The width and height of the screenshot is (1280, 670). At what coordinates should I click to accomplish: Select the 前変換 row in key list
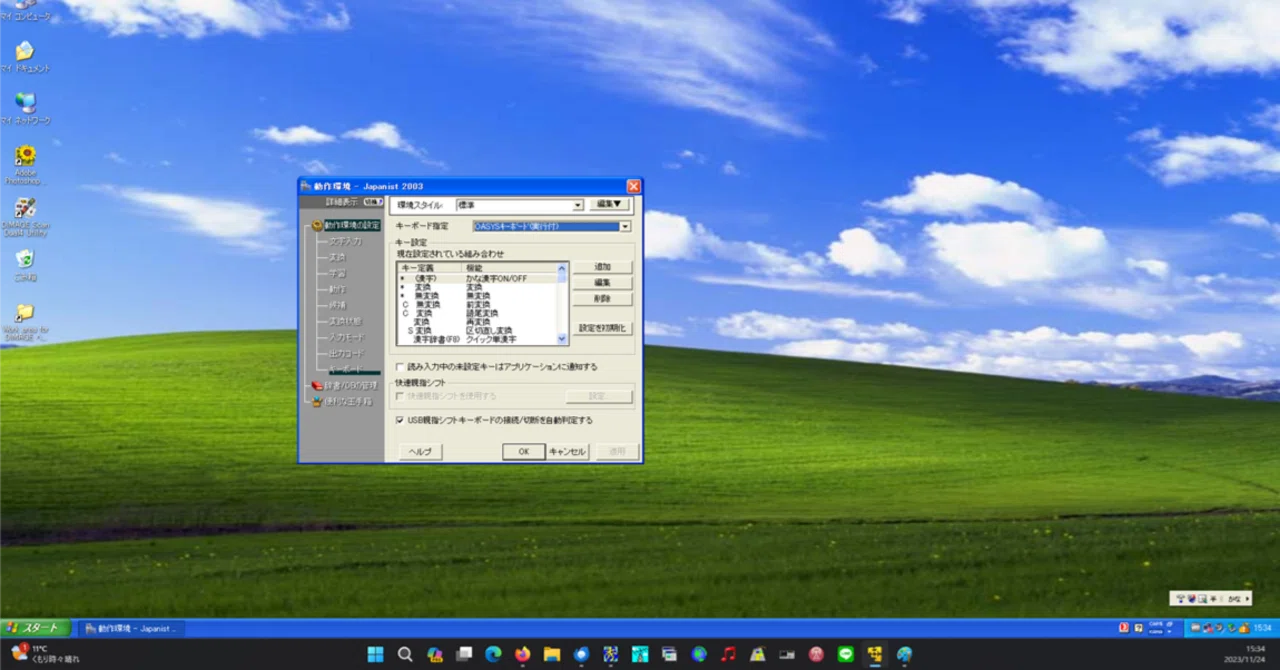[478, 304]
